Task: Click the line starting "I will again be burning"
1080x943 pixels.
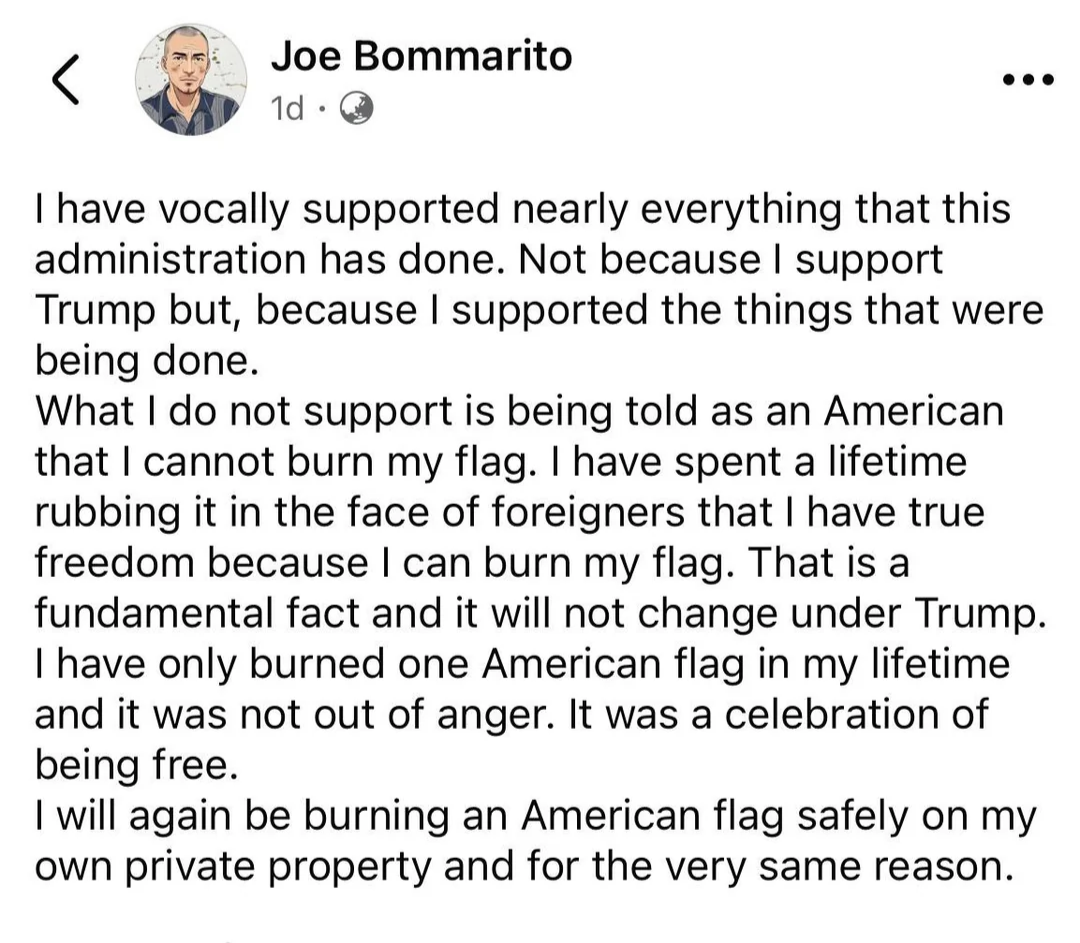Action: pos(535,815)
